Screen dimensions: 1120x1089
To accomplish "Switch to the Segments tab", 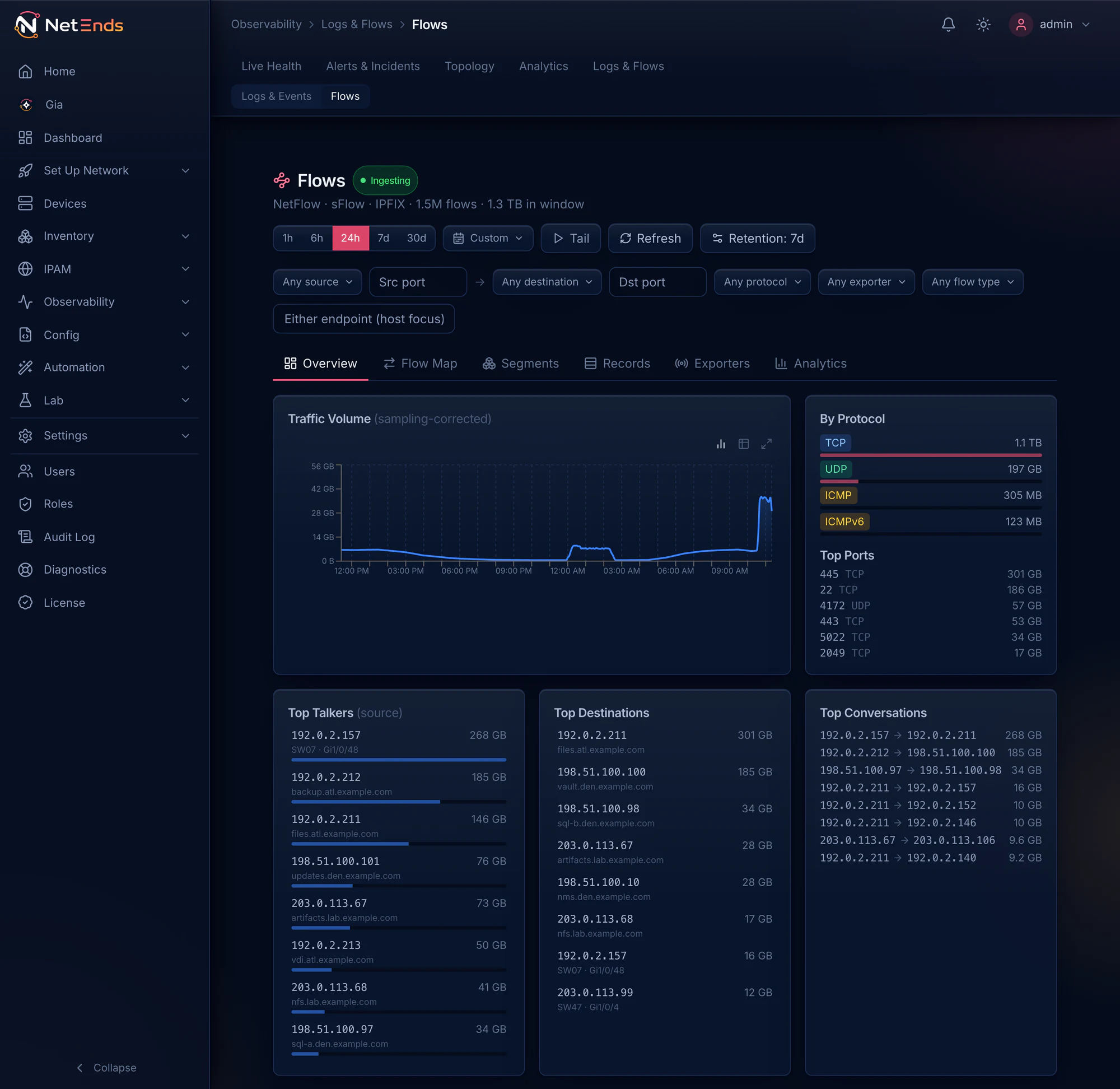I will point(521,363).
